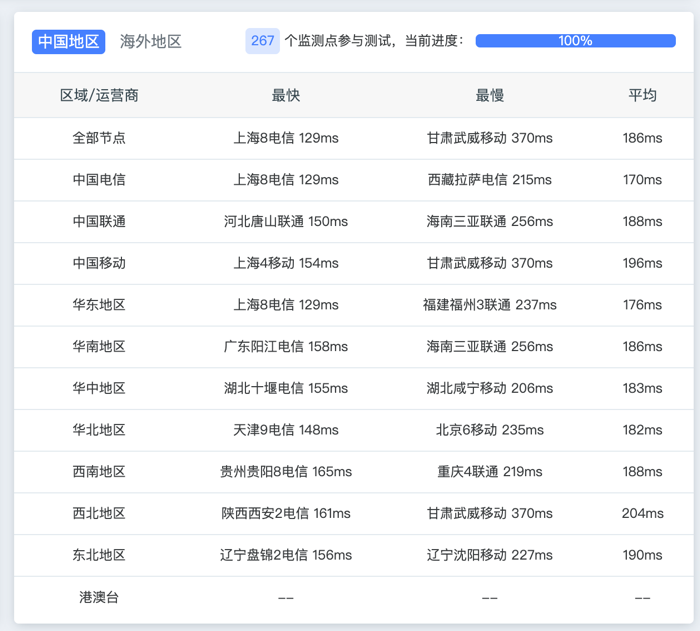Click 甘肃武威移动 370ms in 全部节点 row
The height and width of the screenshot is (631, 700).
pyautogui.click(x=490, y=138)
